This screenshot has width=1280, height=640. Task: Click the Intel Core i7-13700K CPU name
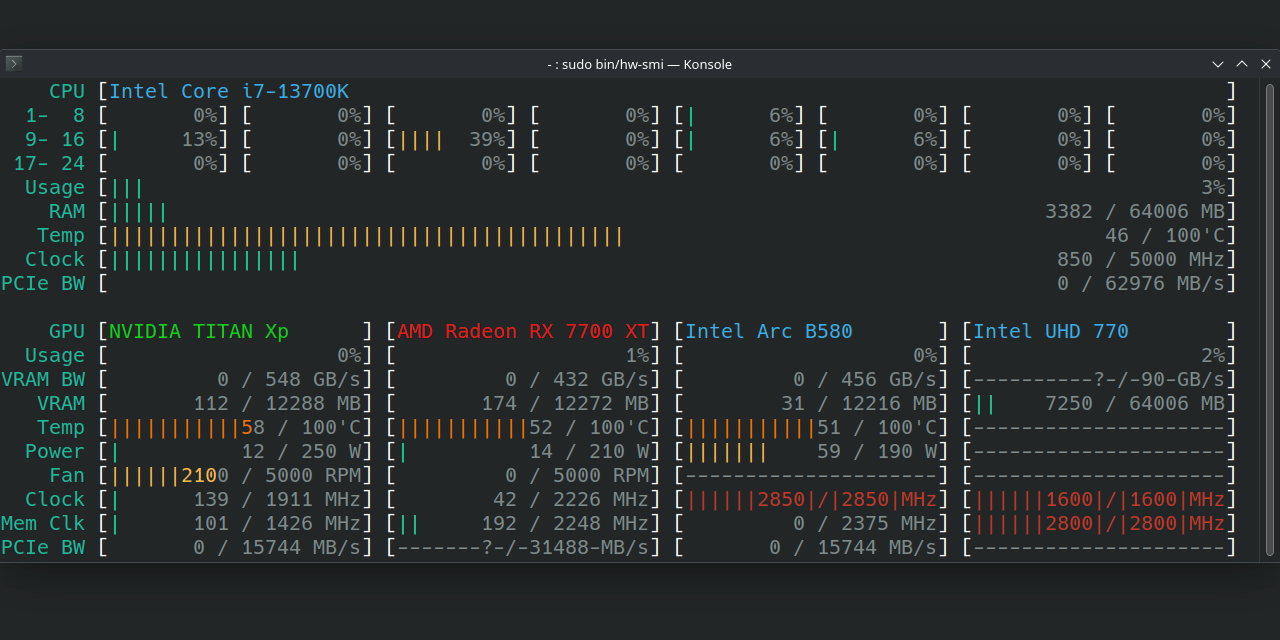229,91
